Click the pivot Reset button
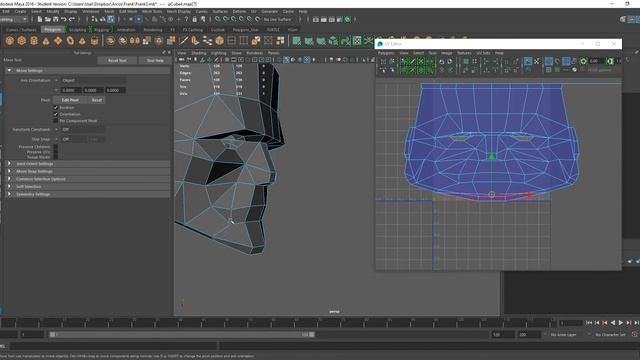640x360 pixels. click(x=97, y=100)
